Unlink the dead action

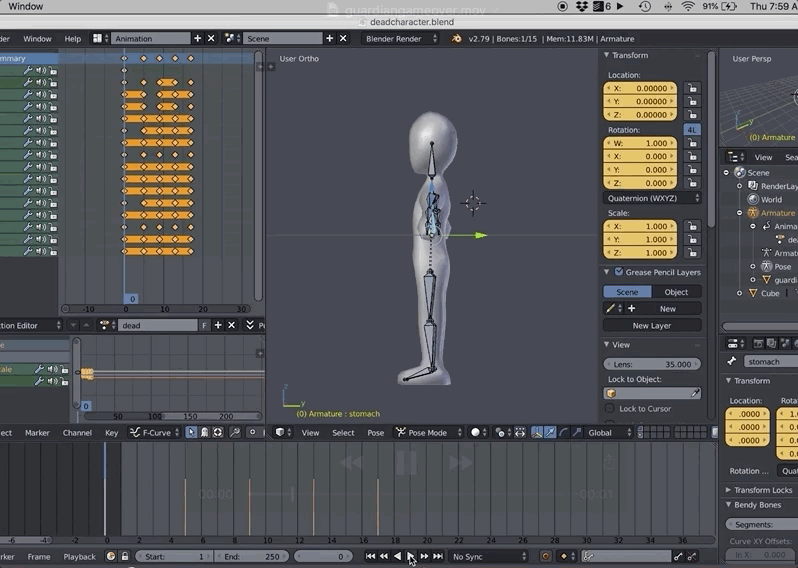(x=232, y=326)
